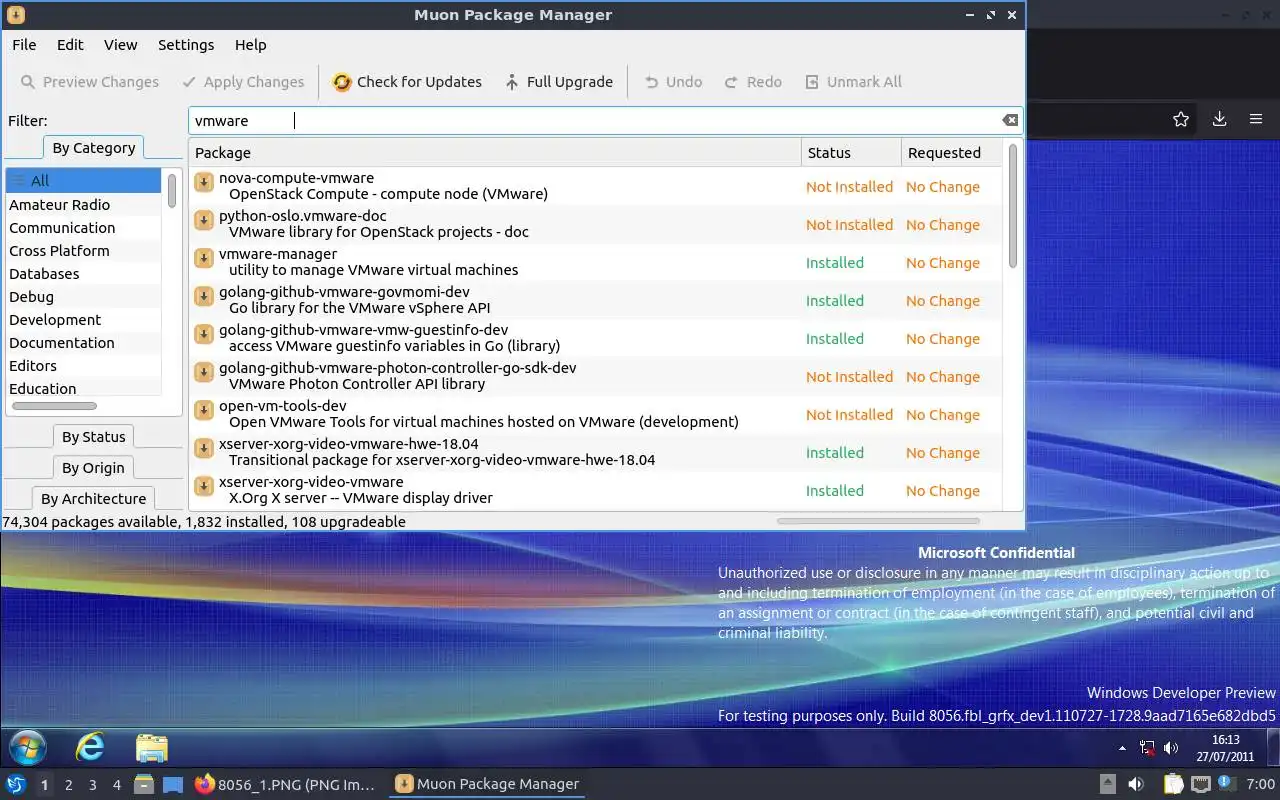Sort by the Status column header
The image size is (1280, 800).
851,153
